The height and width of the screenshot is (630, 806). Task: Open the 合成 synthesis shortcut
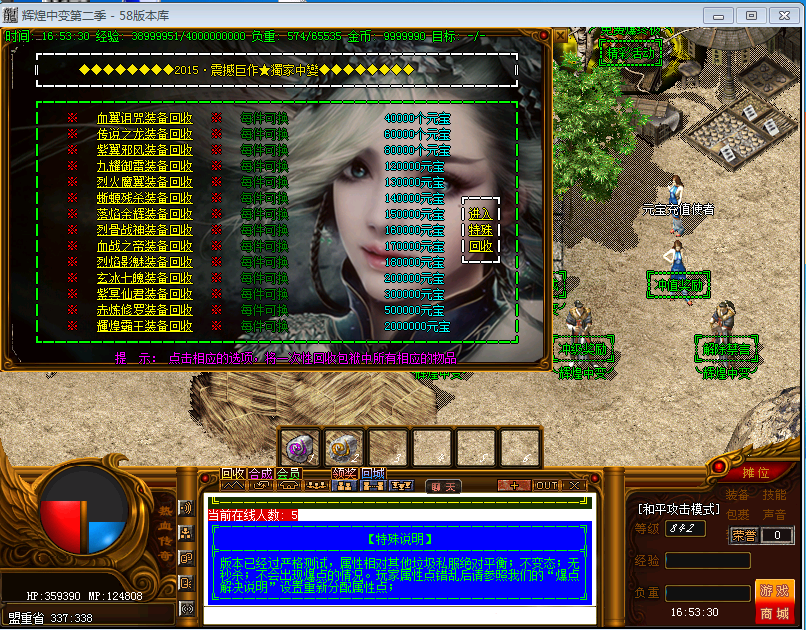[261, 474]
